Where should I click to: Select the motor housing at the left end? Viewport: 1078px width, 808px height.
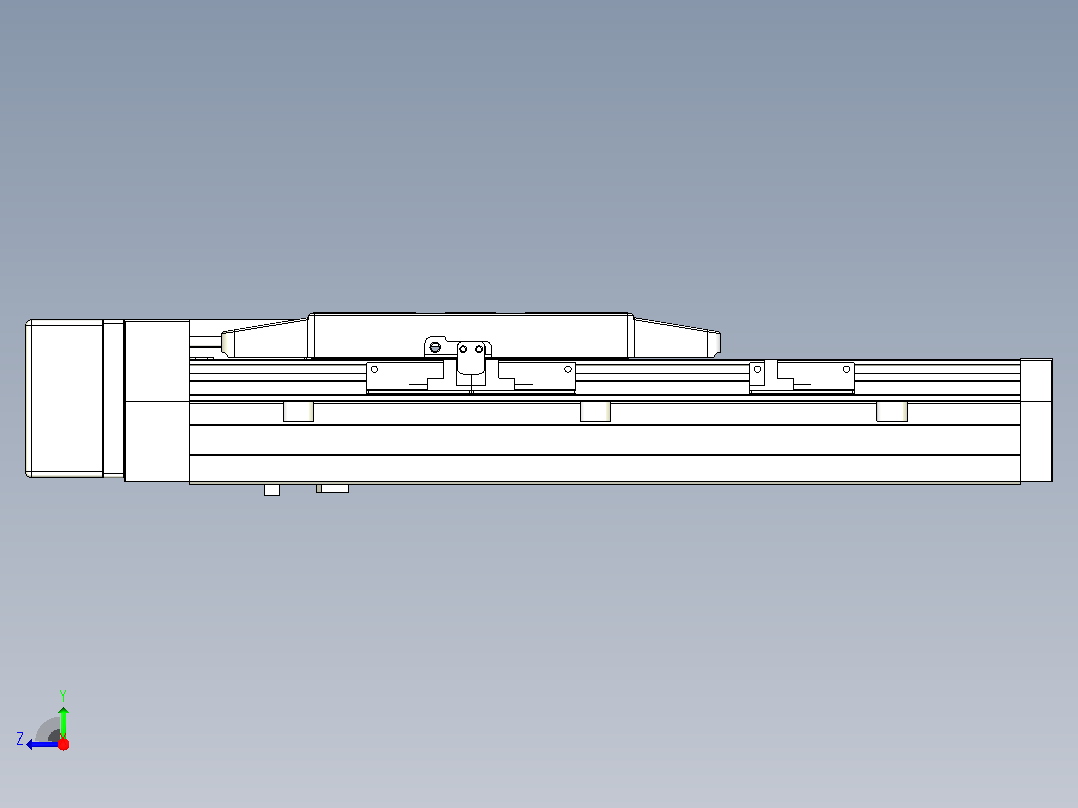click(64, 398)
